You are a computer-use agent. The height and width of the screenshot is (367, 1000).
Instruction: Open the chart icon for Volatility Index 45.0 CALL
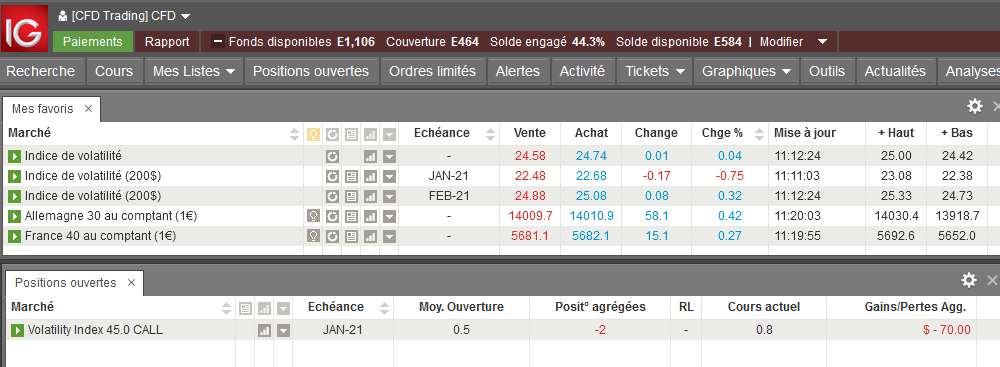(x=264, y=330)
